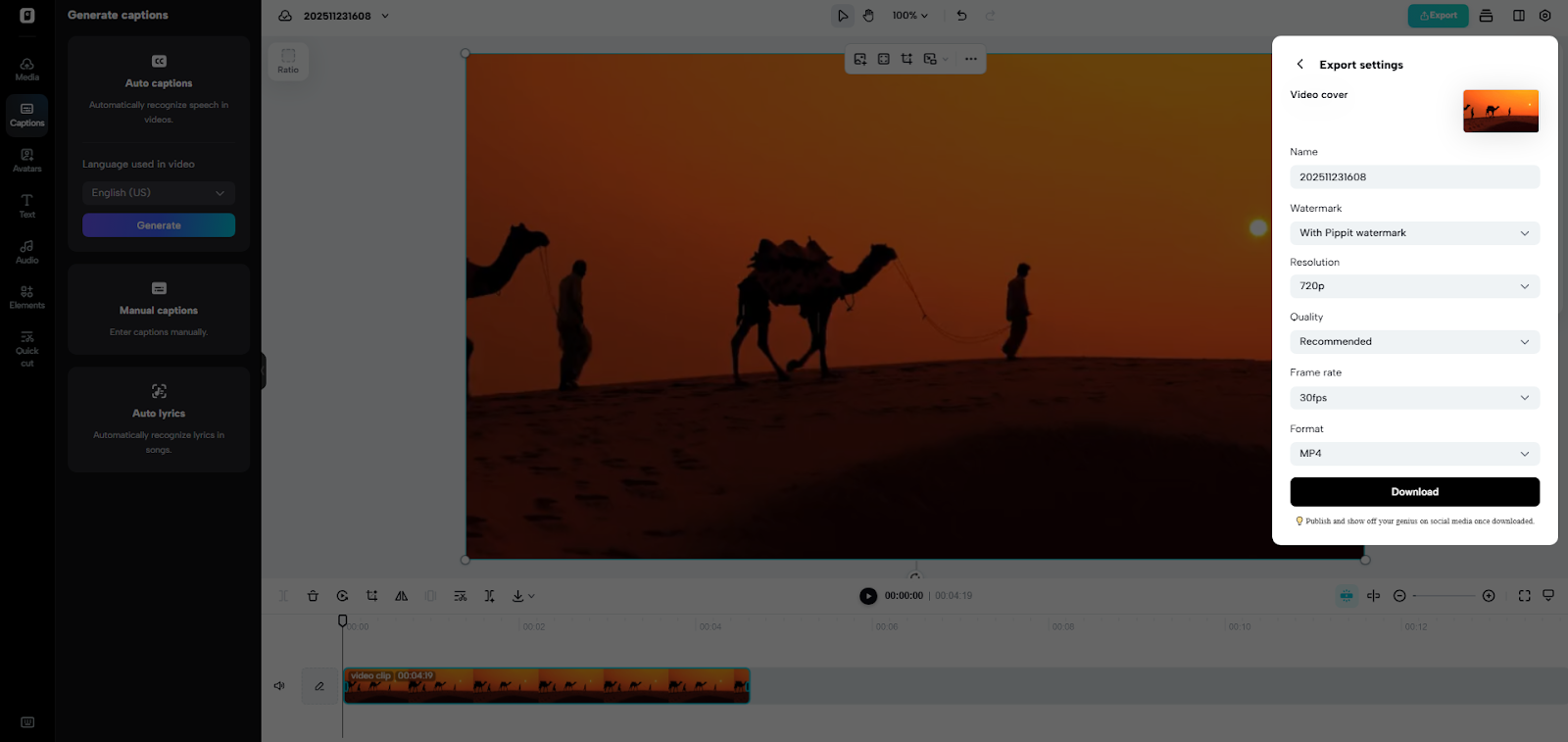This screenshot has height=742, width=1568.
Task: Delete the selected clip with trash icon
Action: (313, 596)
